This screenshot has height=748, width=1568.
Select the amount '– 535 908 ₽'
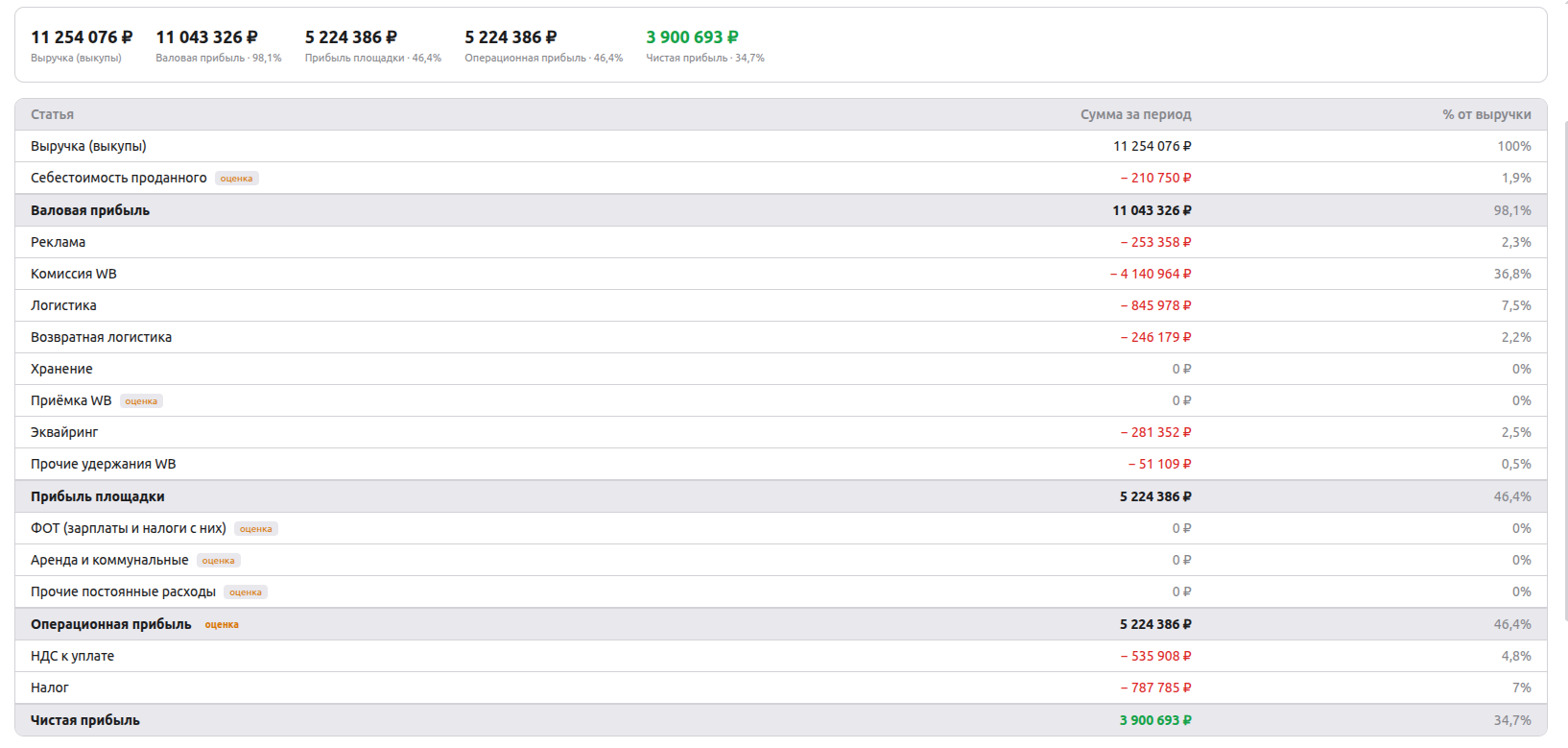(x=1156, y=656)
